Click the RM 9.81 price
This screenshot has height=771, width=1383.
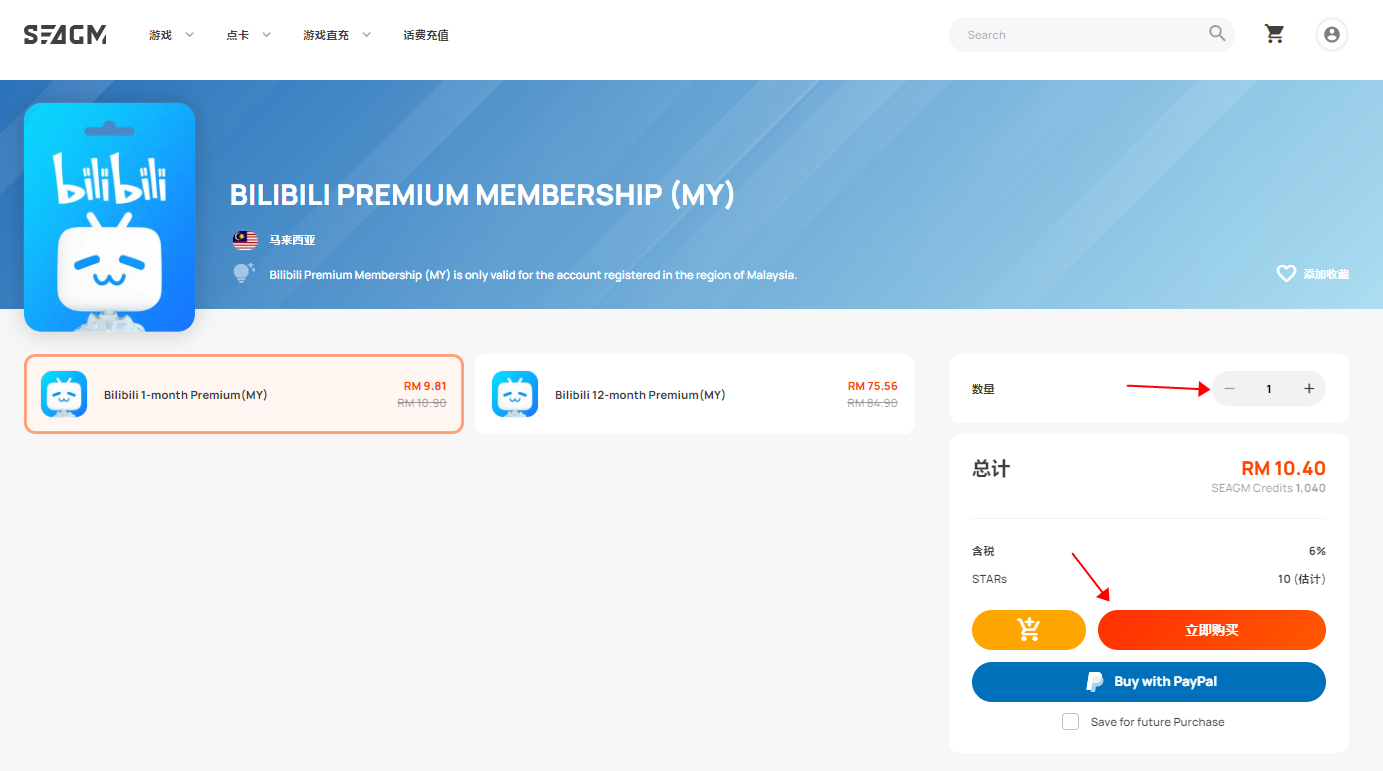coord(425,386)
